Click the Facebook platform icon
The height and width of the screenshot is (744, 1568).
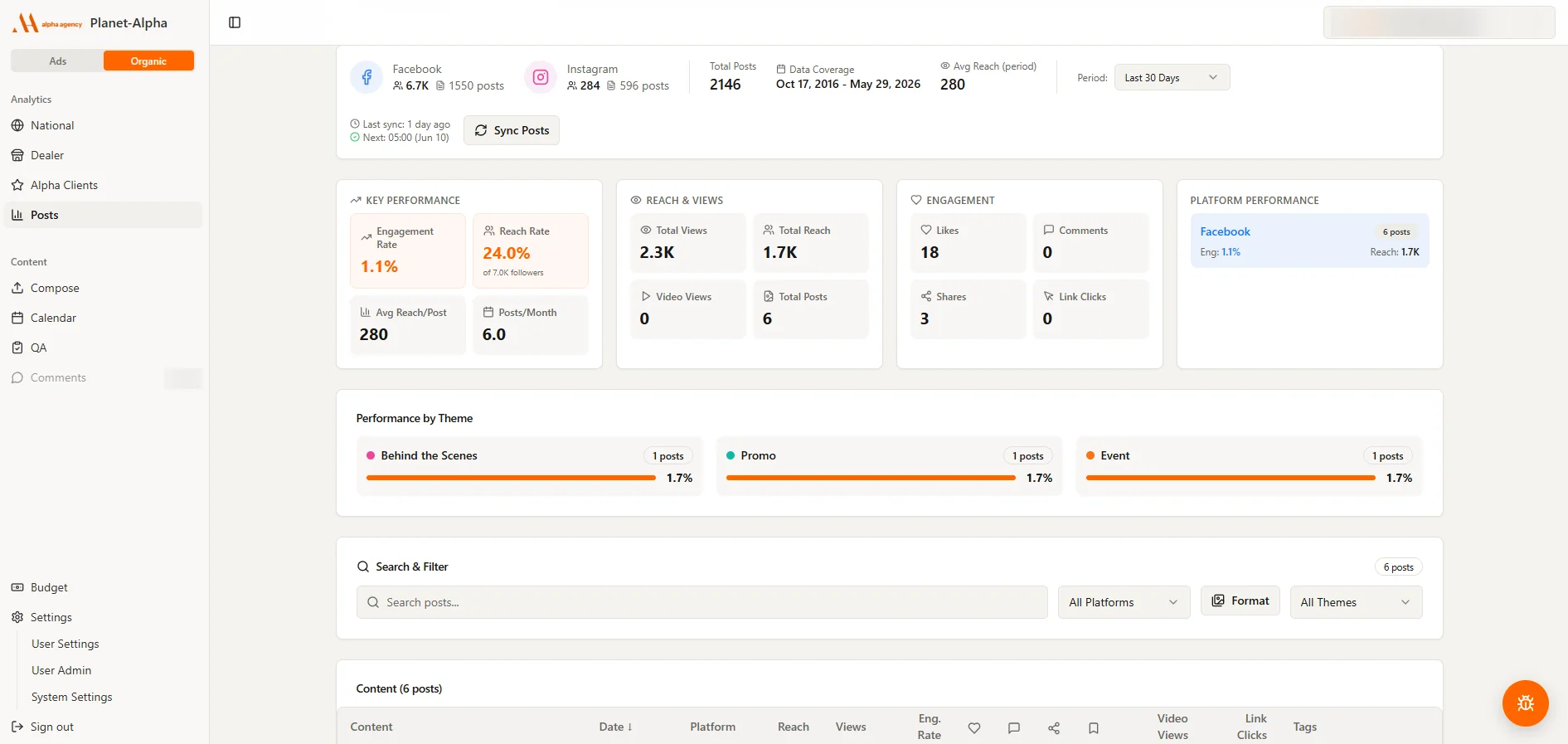pyautogui.click(x=367, y=77)
